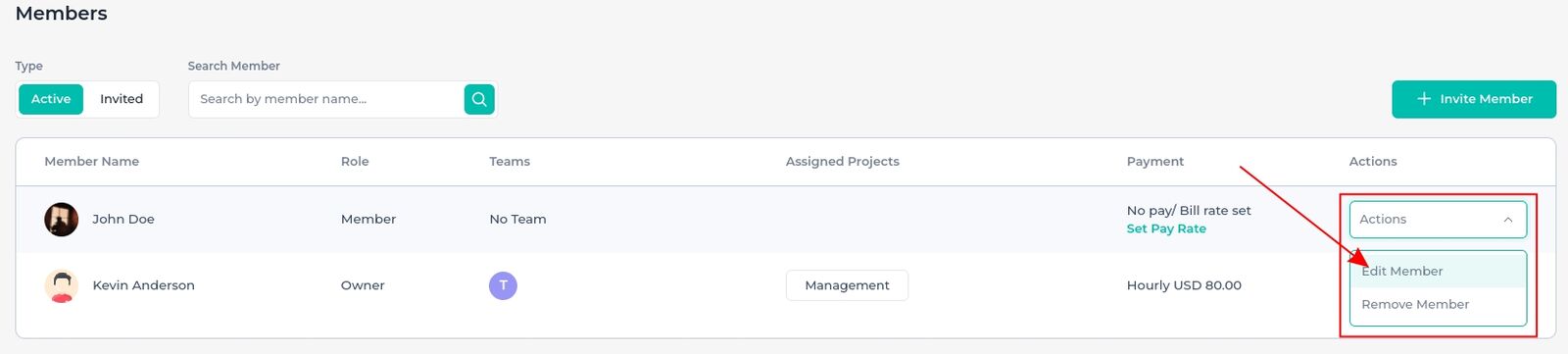Follow the Set Pay Rate link
The height and width of the screenshot is (354, 1568).
pyautogui.click(x=1166, y=228)
